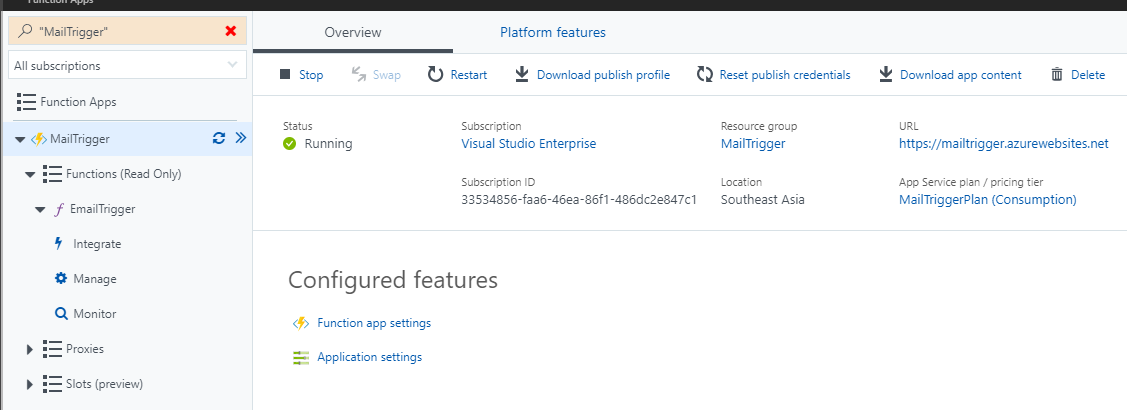Viewport: 1127px width, 410px height.
Task: Click the Functions list icon
Action: (52, 174)
